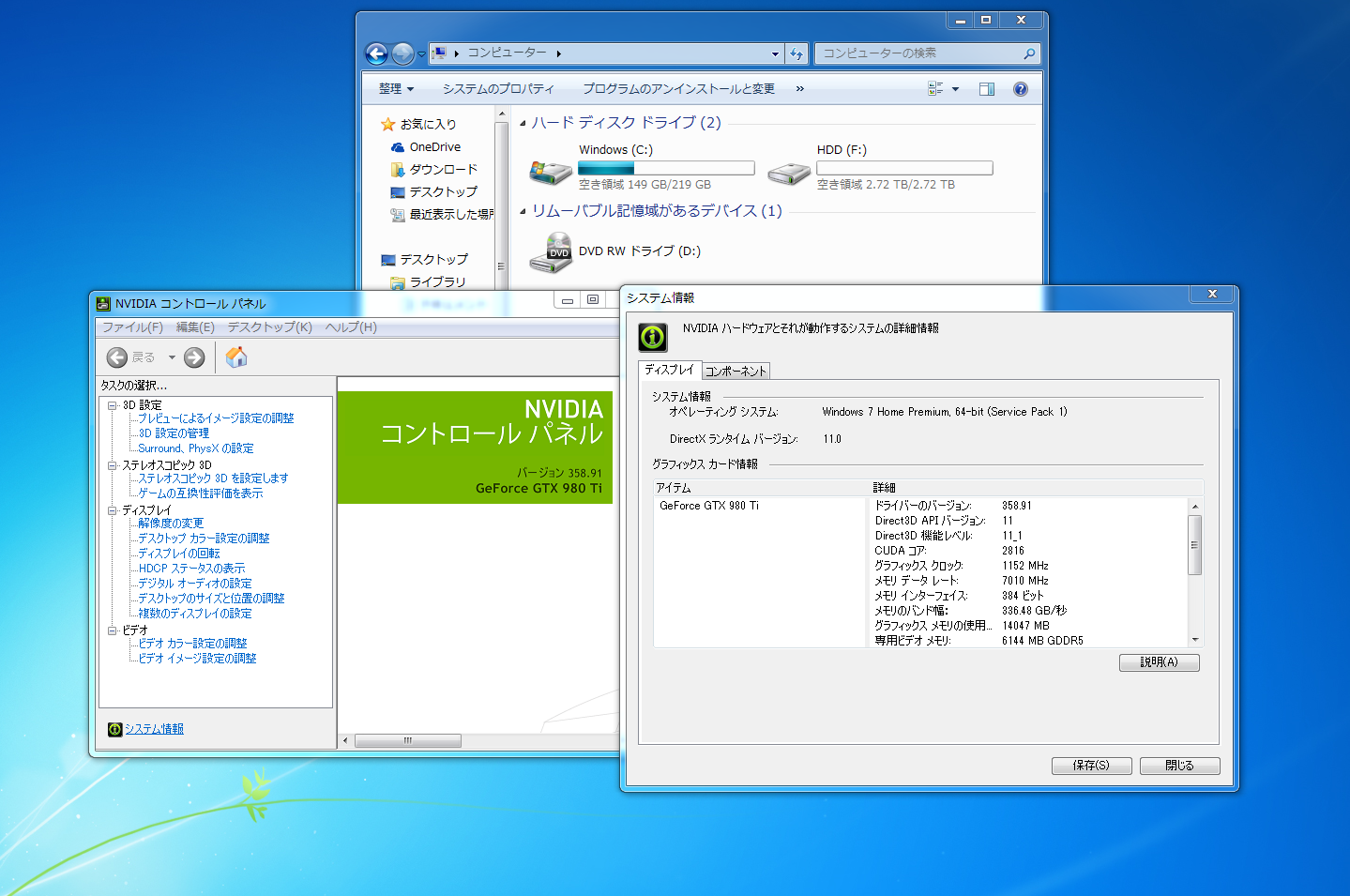The height and width of the screenshot is (896, 1350).
Task: Collapse the ディスプレイ tree node
Action: pos(112,510)
